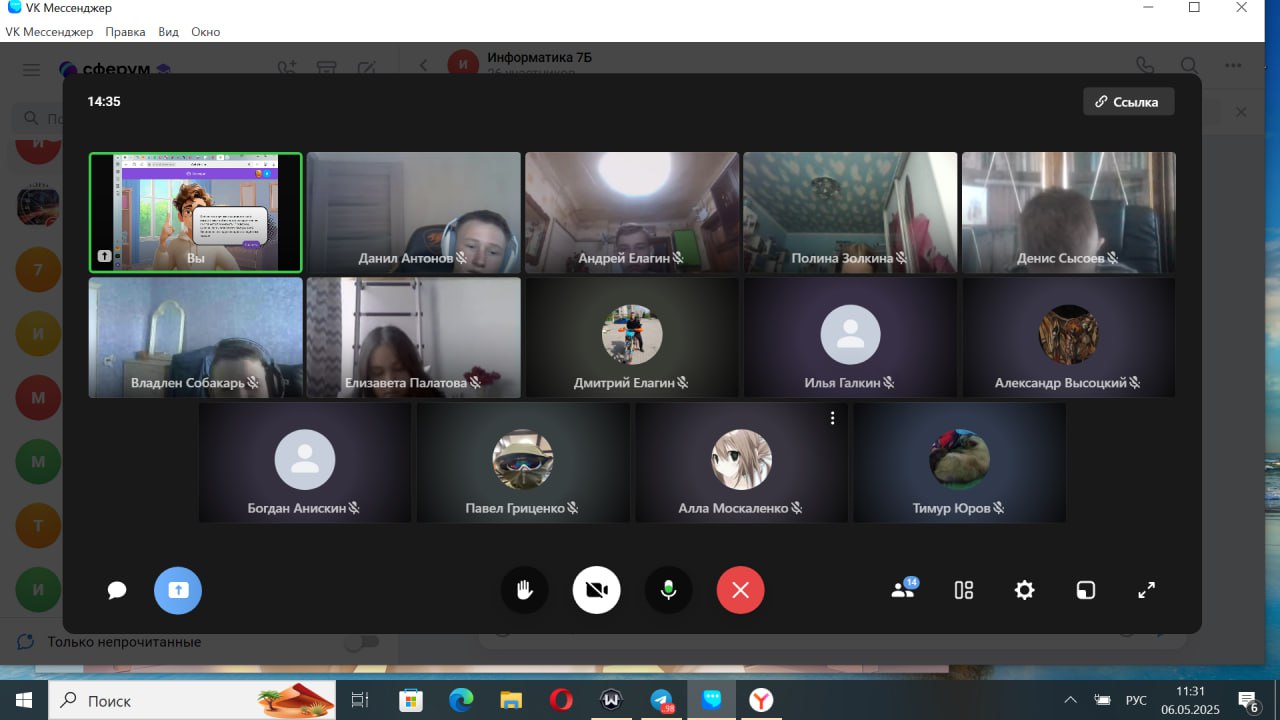
Task: Click the blue screen share button
Action: [x=178, y=590]
